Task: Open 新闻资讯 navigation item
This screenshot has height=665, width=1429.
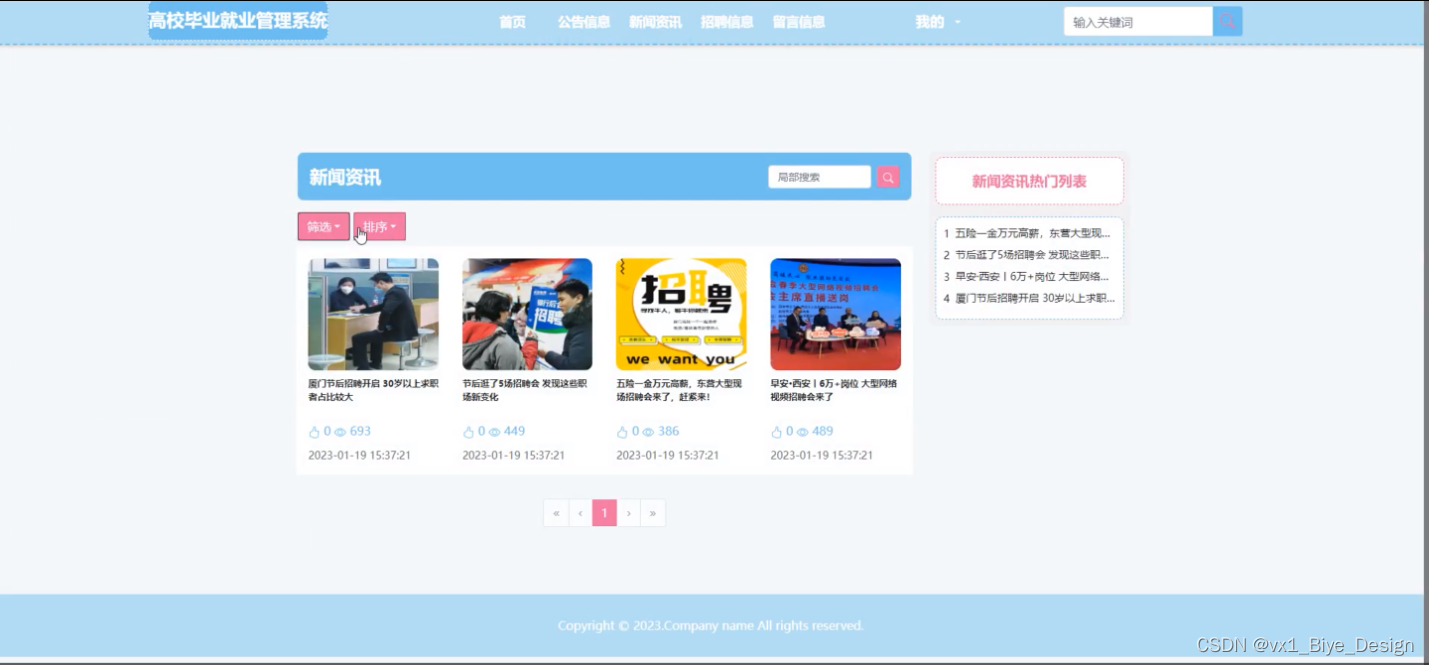Action: pos(655,22)
